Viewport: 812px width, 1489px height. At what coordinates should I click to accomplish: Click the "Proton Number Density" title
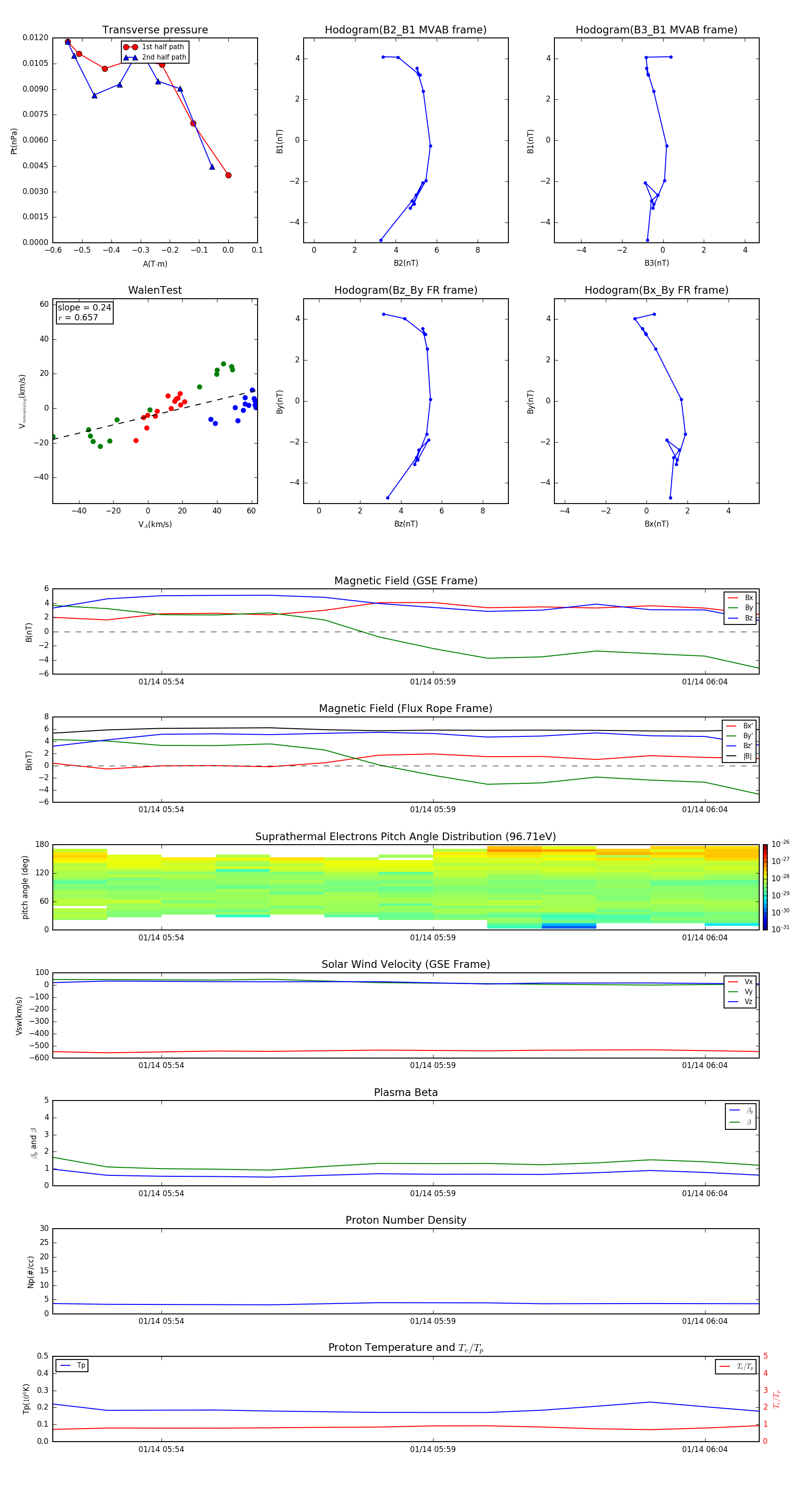tap(406, 1220)
